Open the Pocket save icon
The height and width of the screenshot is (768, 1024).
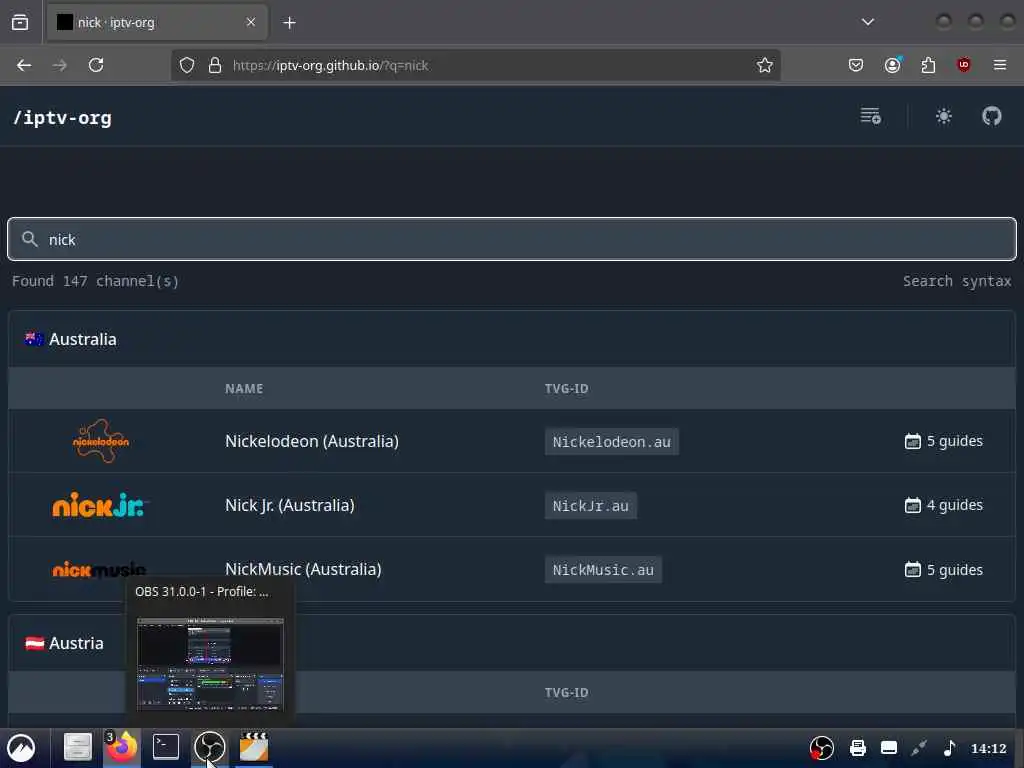tap(856, 65)
